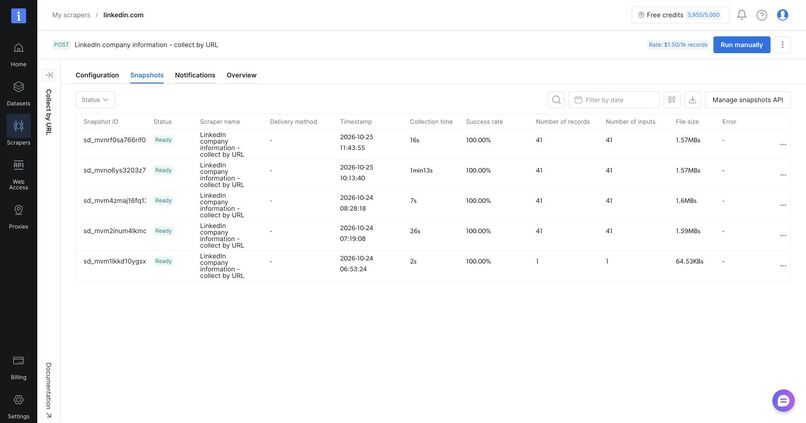Open Billing from the sidebar
Screen dimensions: 806x423
(x=19, y=367)
